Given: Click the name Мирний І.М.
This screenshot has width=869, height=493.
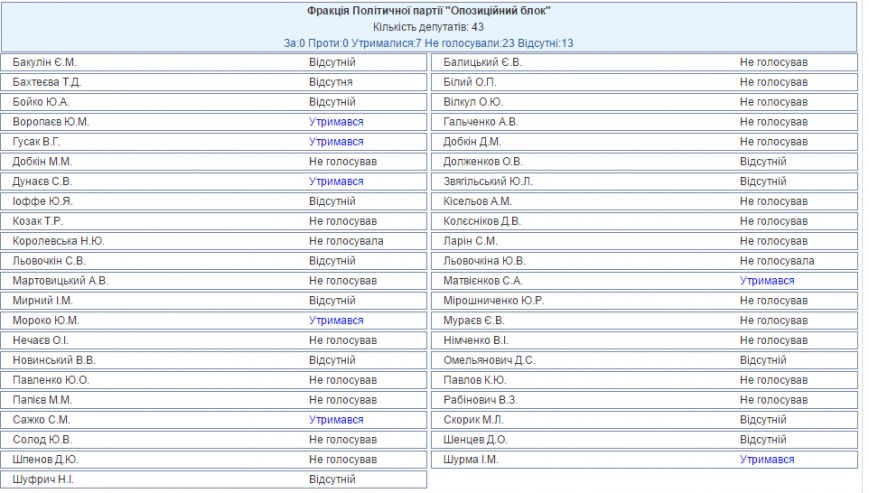Looking at the screenshot, I should pos(43,301).
